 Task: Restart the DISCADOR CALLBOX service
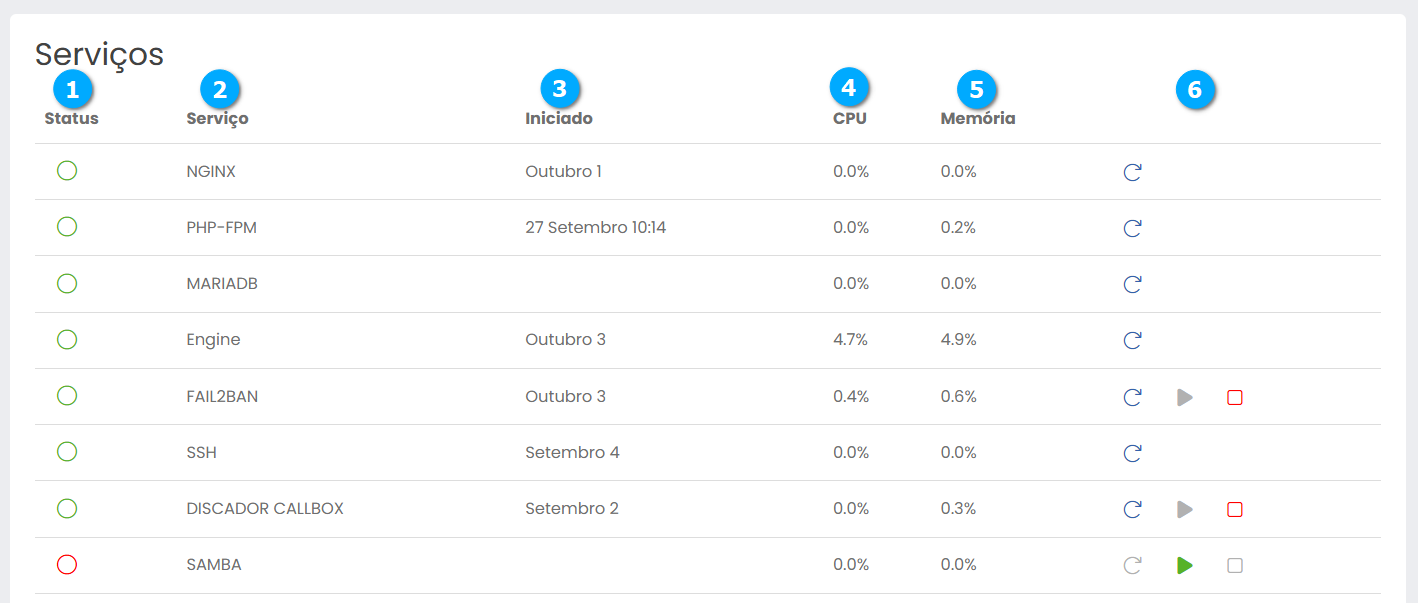click(x=1132, y=509)
